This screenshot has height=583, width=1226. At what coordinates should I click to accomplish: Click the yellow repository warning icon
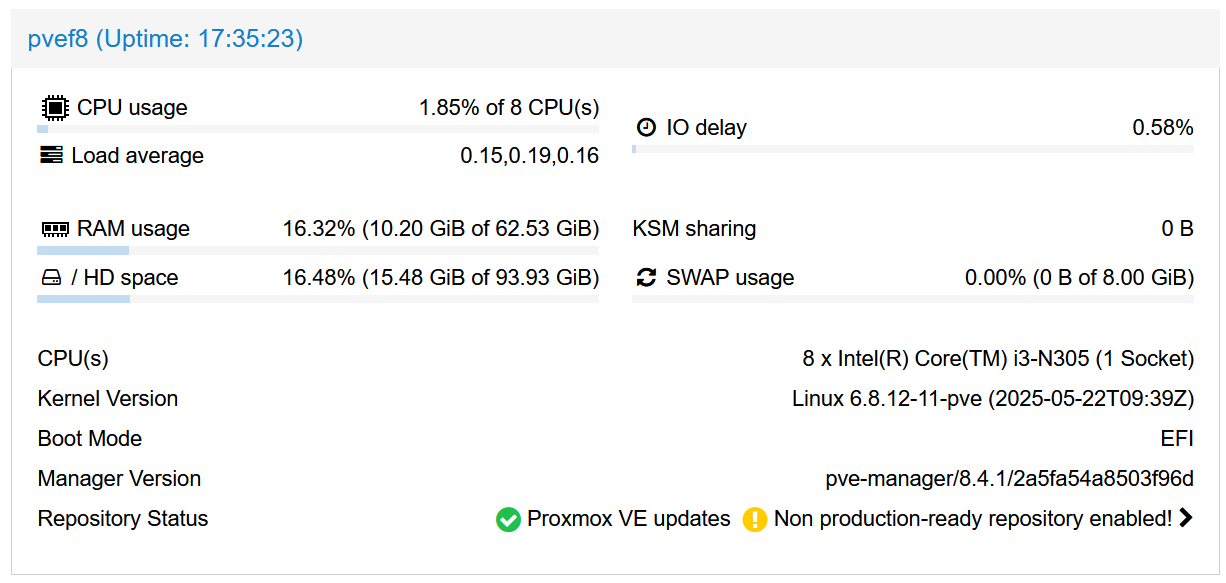pyautogui.click(x=755, y=520)
